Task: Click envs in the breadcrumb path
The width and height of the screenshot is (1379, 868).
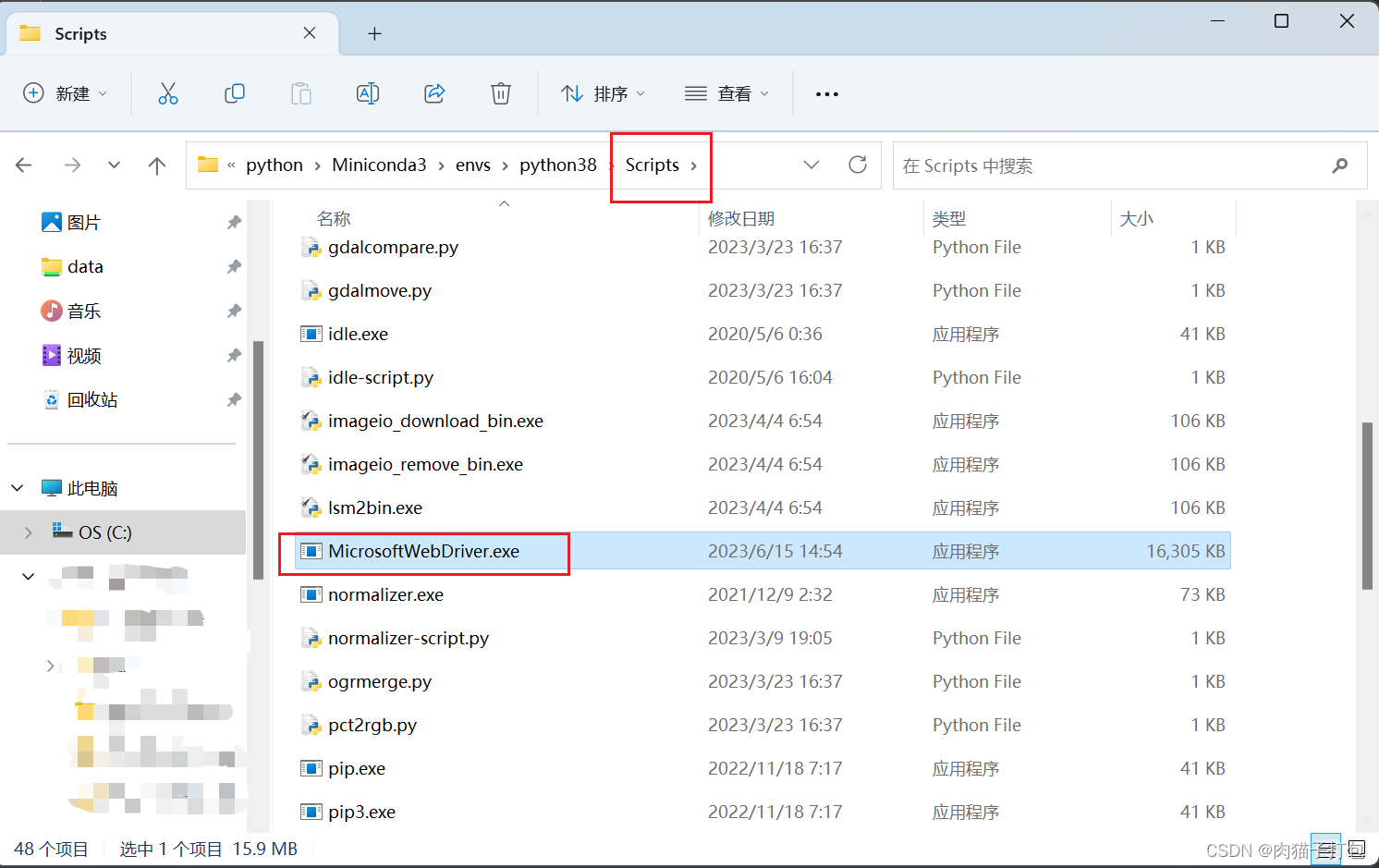Action: click(x=473, y=165)
